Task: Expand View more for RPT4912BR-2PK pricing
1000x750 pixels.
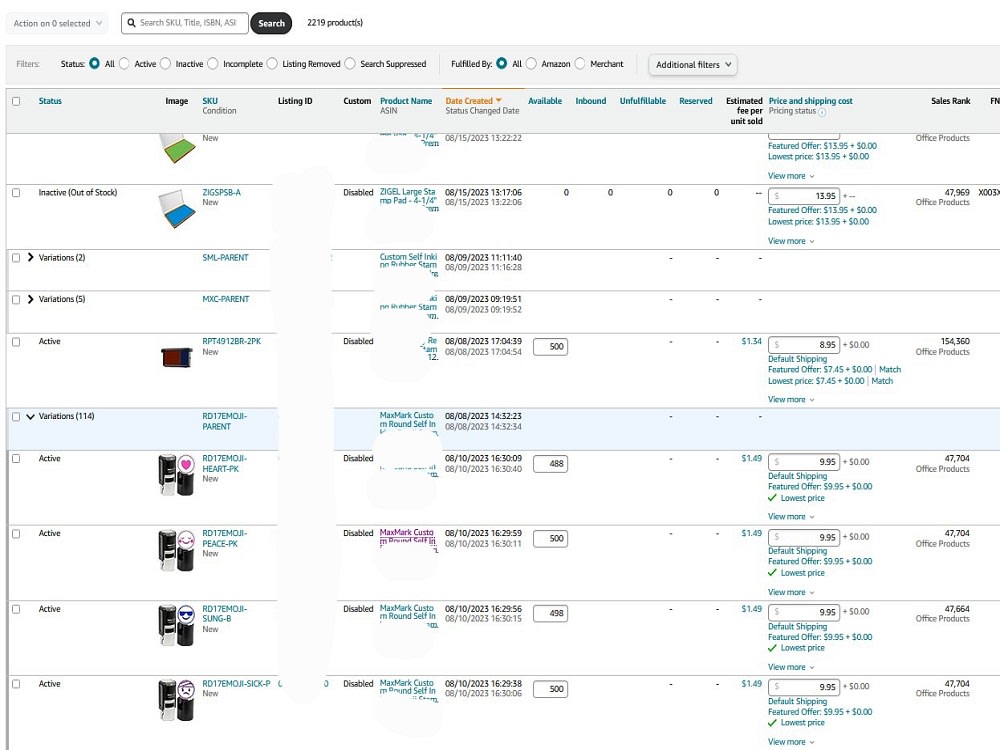Action: point(791,399)
